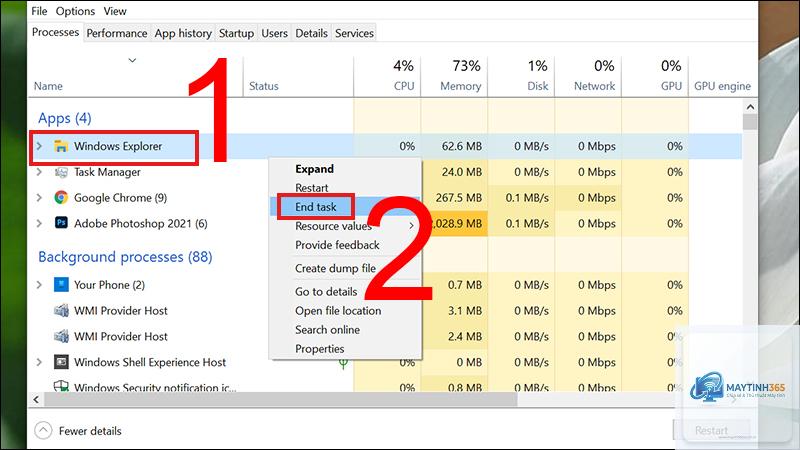This screenshot has height=450, width=800.
Task: Expand the Task Manager process group
Action: 39,172
